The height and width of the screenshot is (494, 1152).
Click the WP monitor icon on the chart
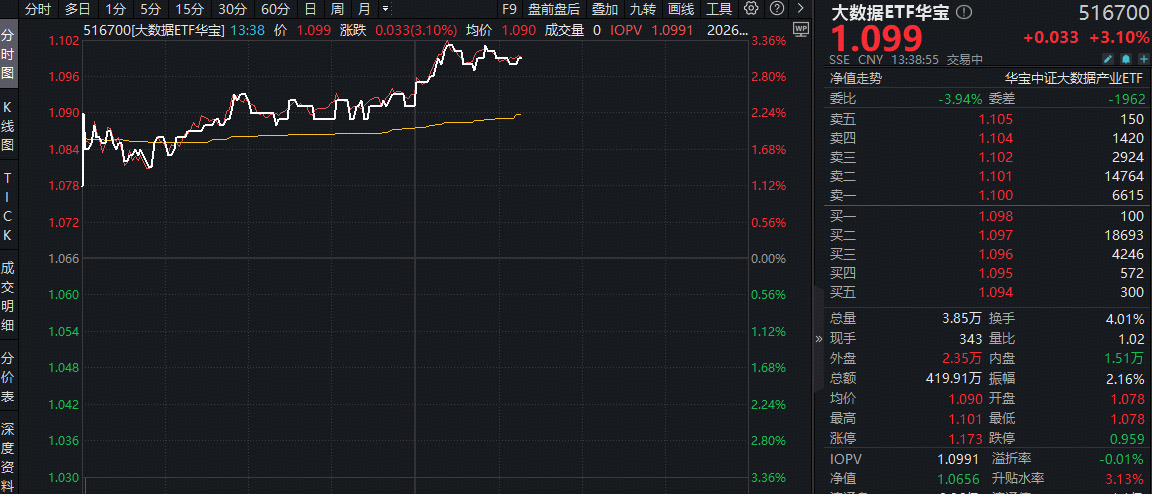(x=799, y=29)
